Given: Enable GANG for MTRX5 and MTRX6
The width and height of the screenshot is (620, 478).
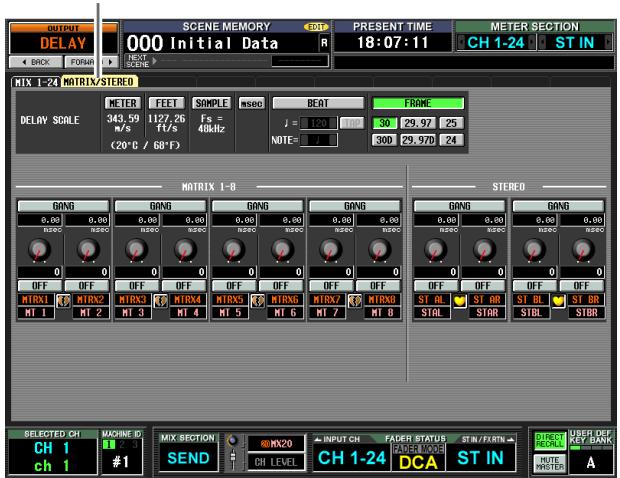Looking at the screenshot, I should 258,206.
